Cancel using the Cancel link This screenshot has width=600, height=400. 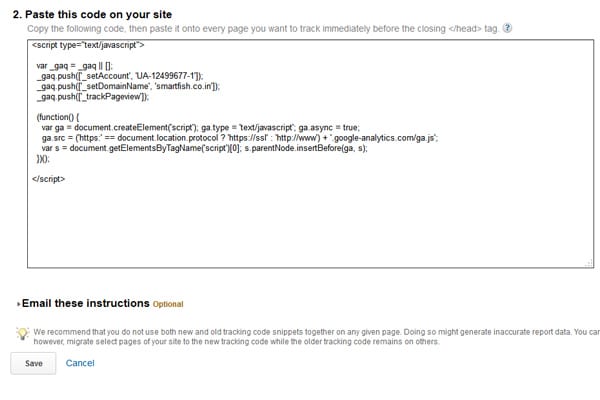[x=80, y=363]
